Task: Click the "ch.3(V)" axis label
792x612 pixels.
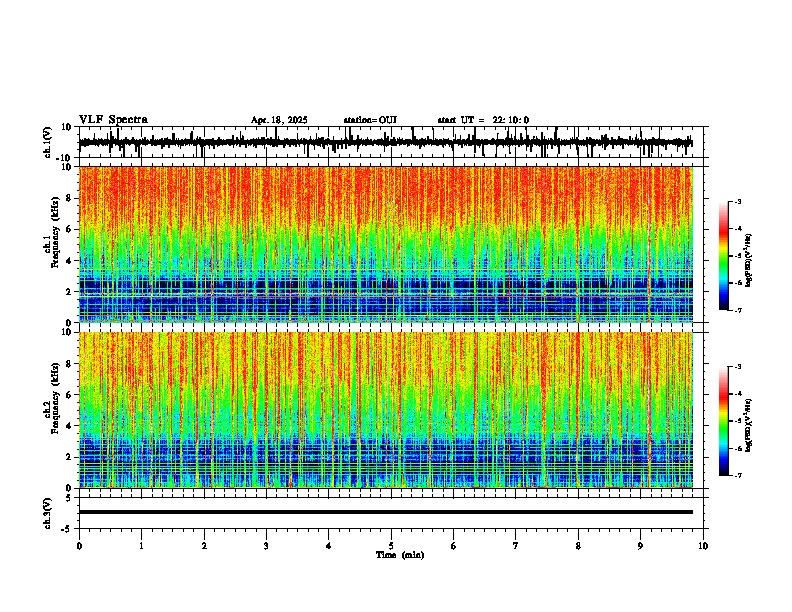Action: (48, 513)
